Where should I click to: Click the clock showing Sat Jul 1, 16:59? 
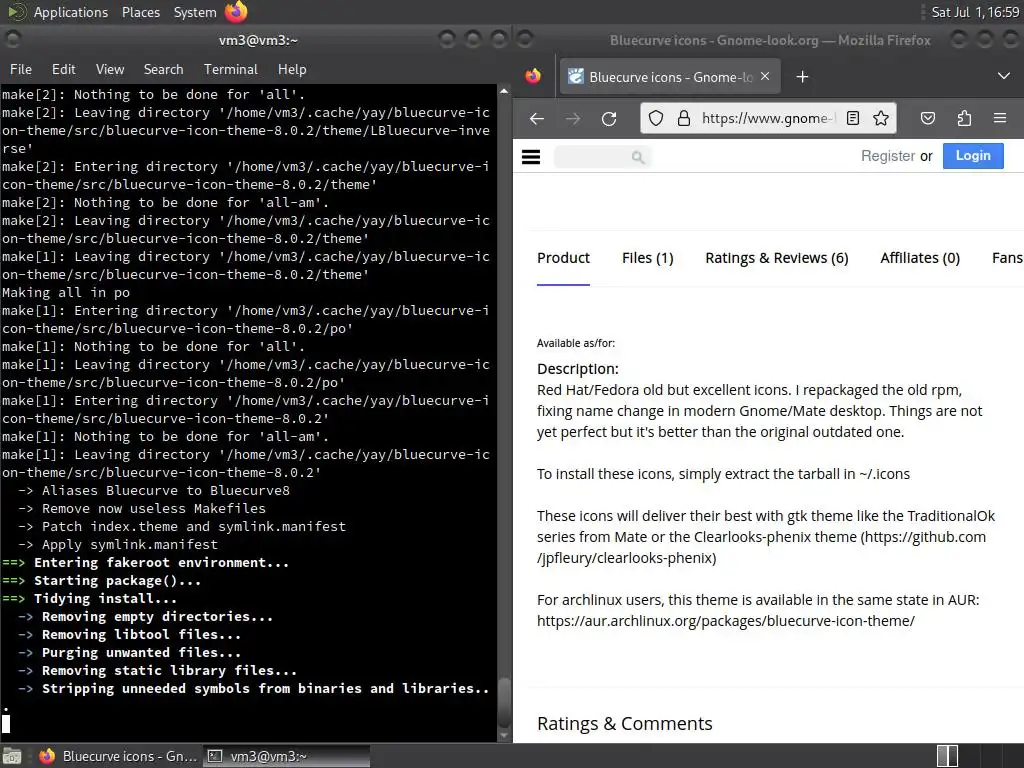(x=976, y=12)
